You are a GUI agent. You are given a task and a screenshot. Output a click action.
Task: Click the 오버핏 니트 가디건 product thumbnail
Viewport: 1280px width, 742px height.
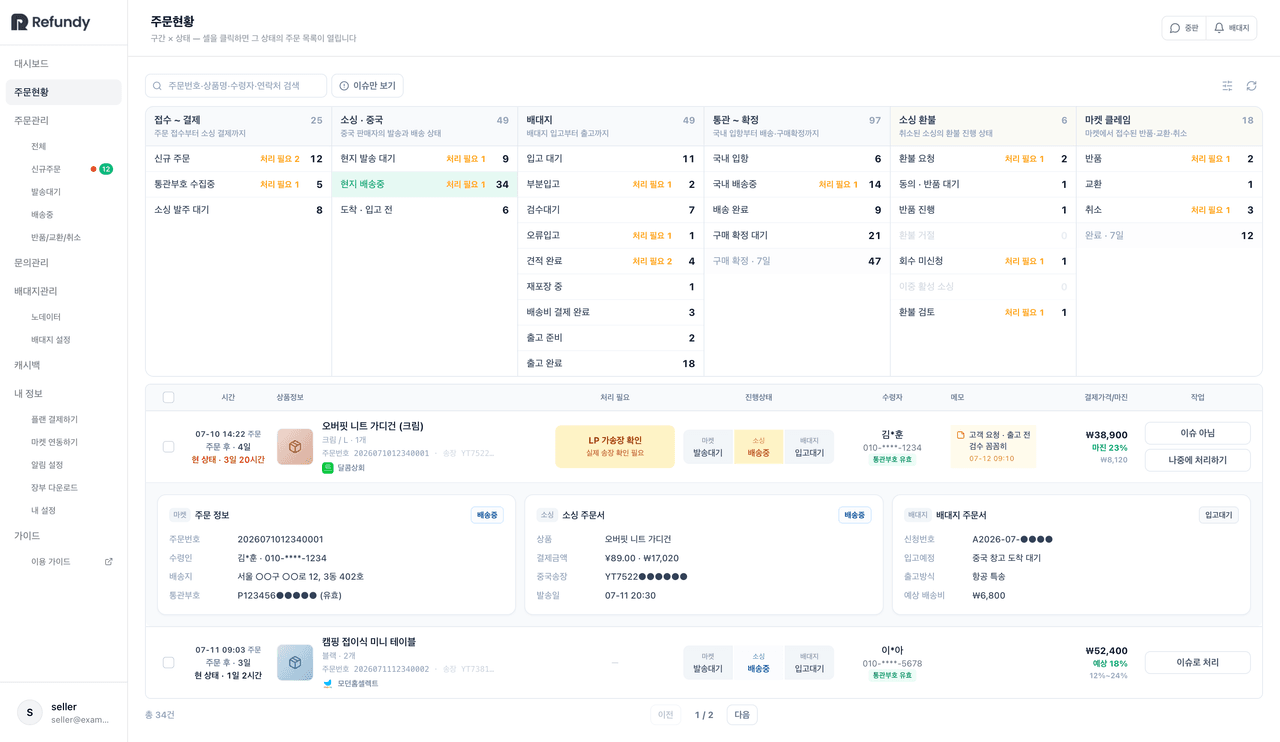click(x=295, y=447)
